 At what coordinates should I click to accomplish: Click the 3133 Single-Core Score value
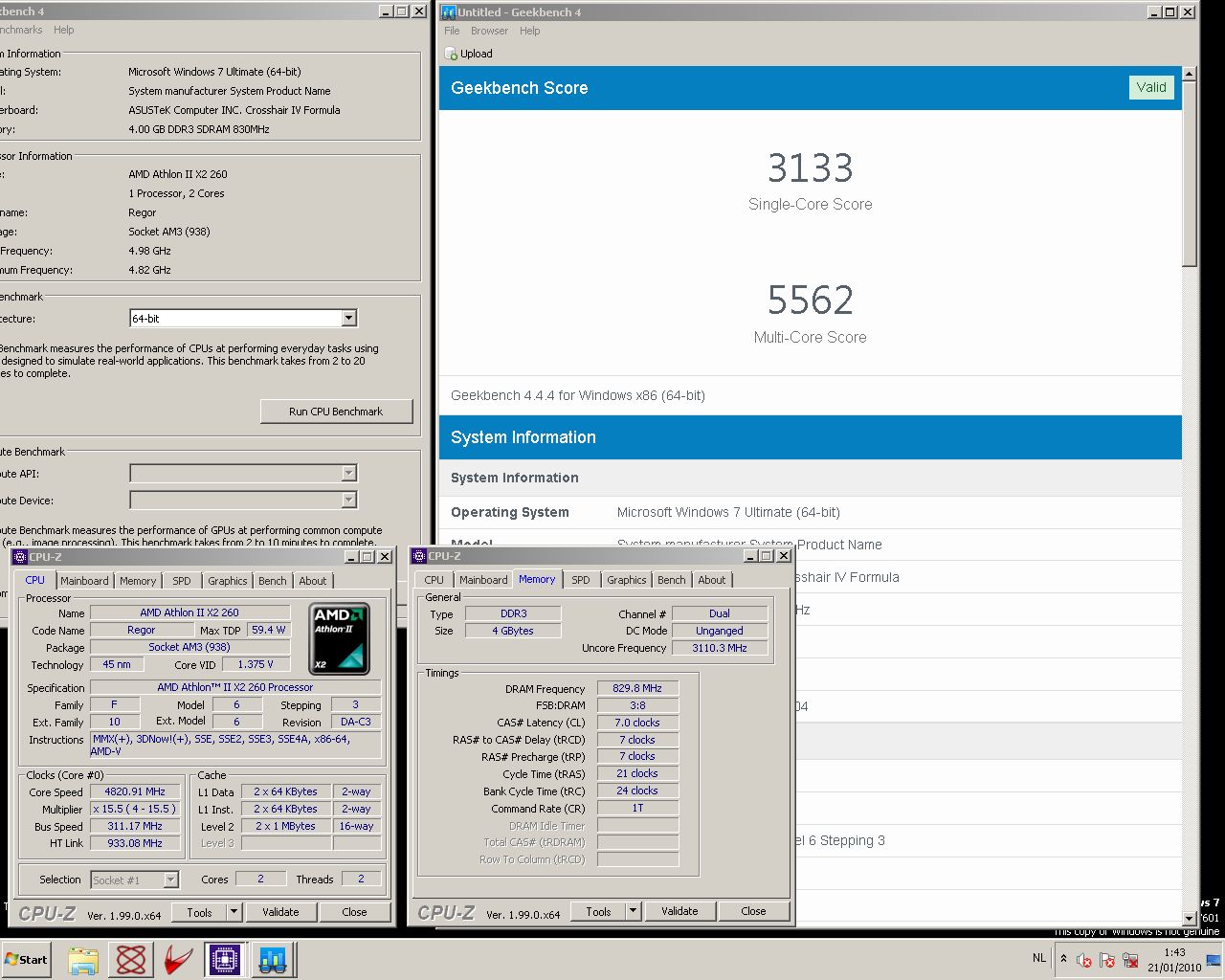click(811, 168)
